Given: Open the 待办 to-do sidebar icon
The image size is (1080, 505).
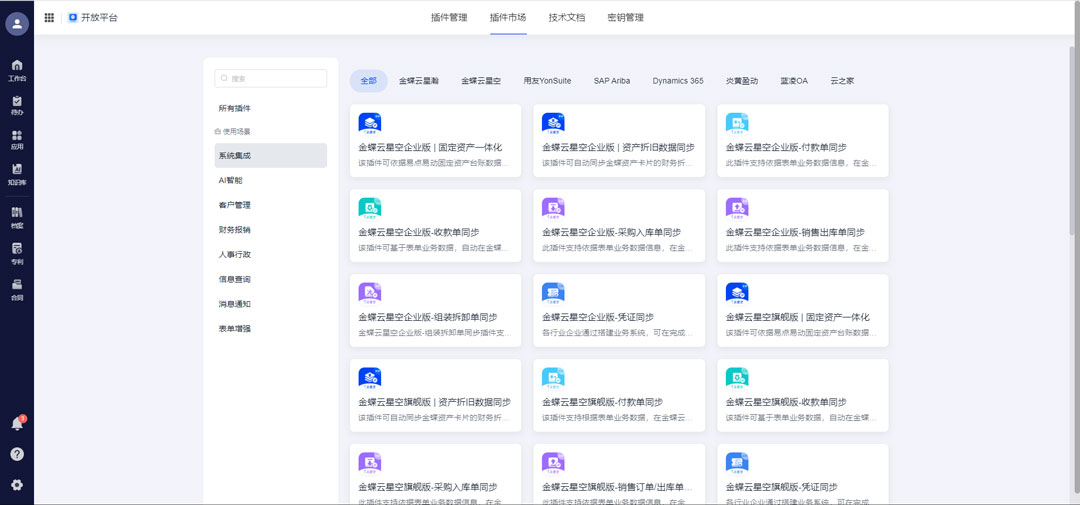Looking at the screenshot, I should (x=17, y=105).
